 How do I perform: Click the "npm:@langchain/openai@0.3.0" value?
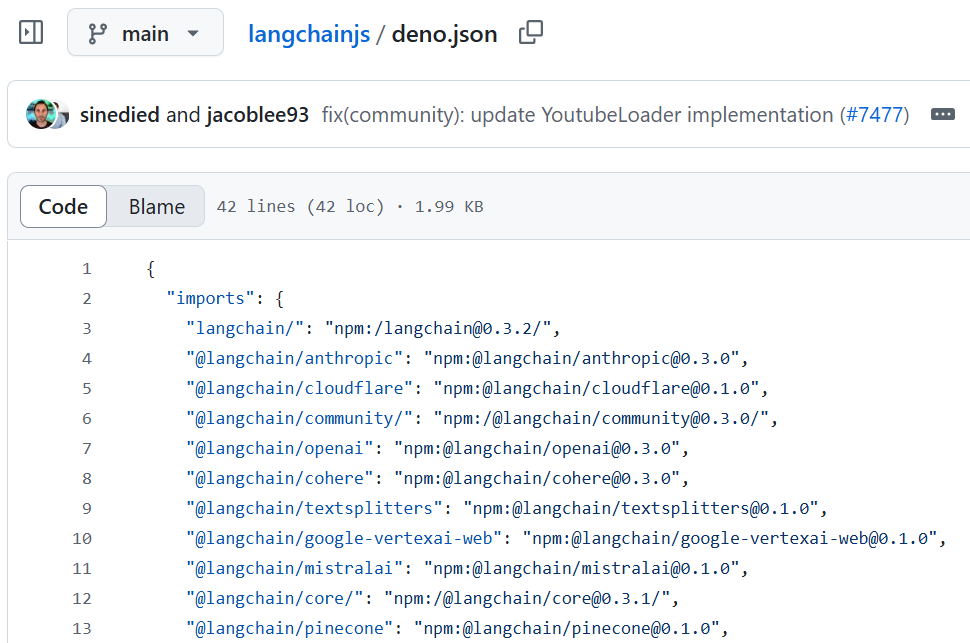[537, 448]
